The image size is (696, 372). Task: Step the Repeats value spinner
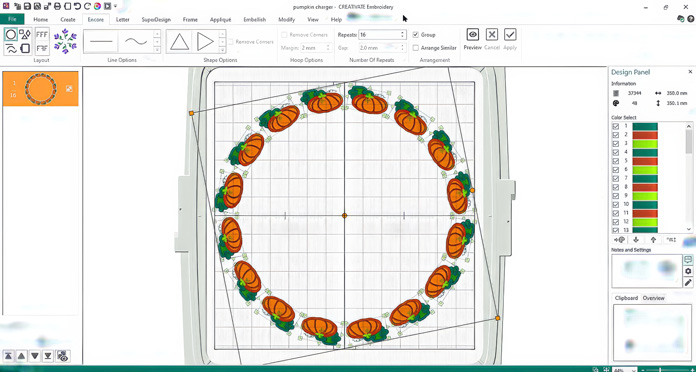pyautogui.click(x=403, y=35)
